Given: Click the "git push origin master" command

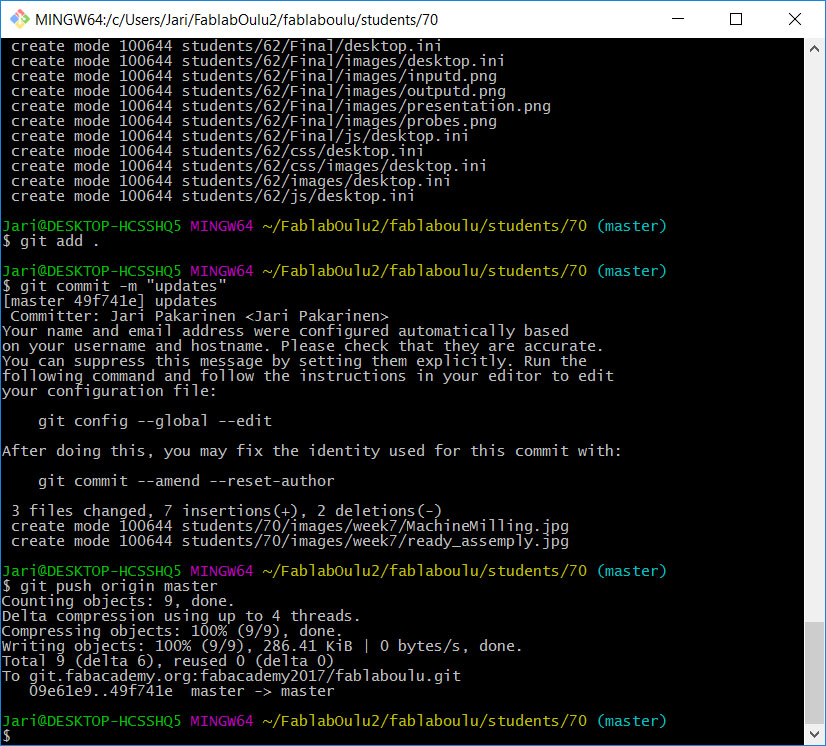Looking at the screenshot, I should [x=110, y=586].
